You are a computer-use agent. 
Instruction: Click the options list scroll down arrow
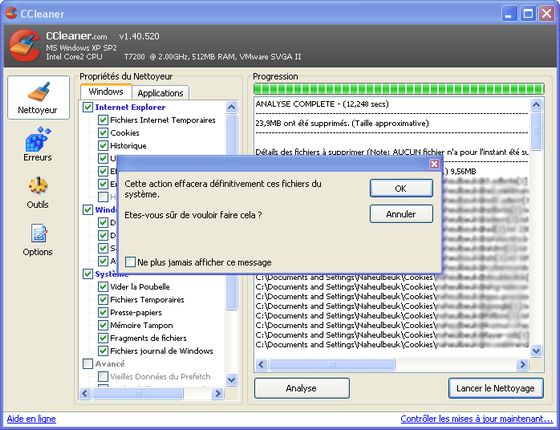tap(231, 380)
